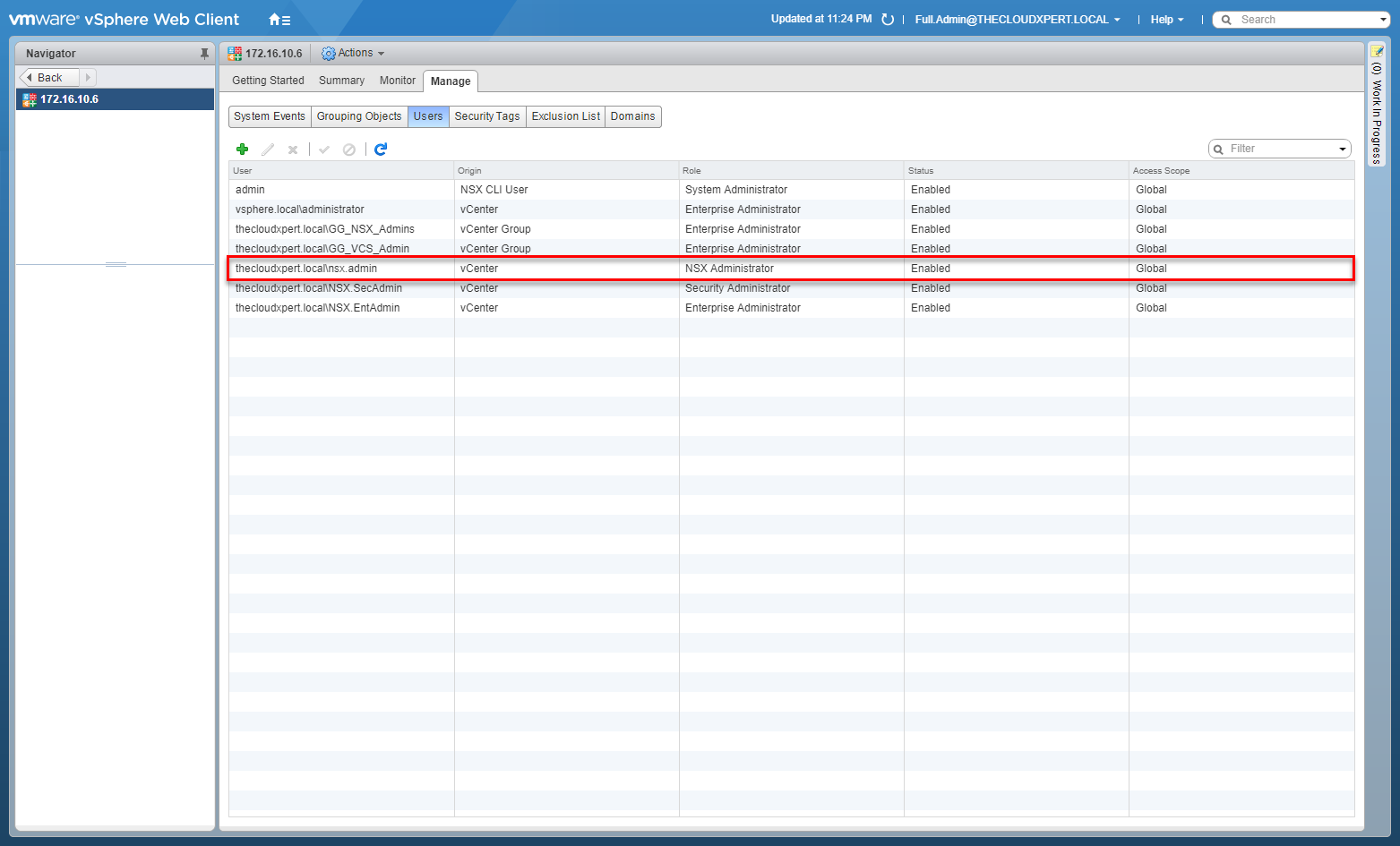Select the thecloudxpert.local\NSX.SecAdmin user row
Viewport: 1400px width, 846px height.
point(319,288)
